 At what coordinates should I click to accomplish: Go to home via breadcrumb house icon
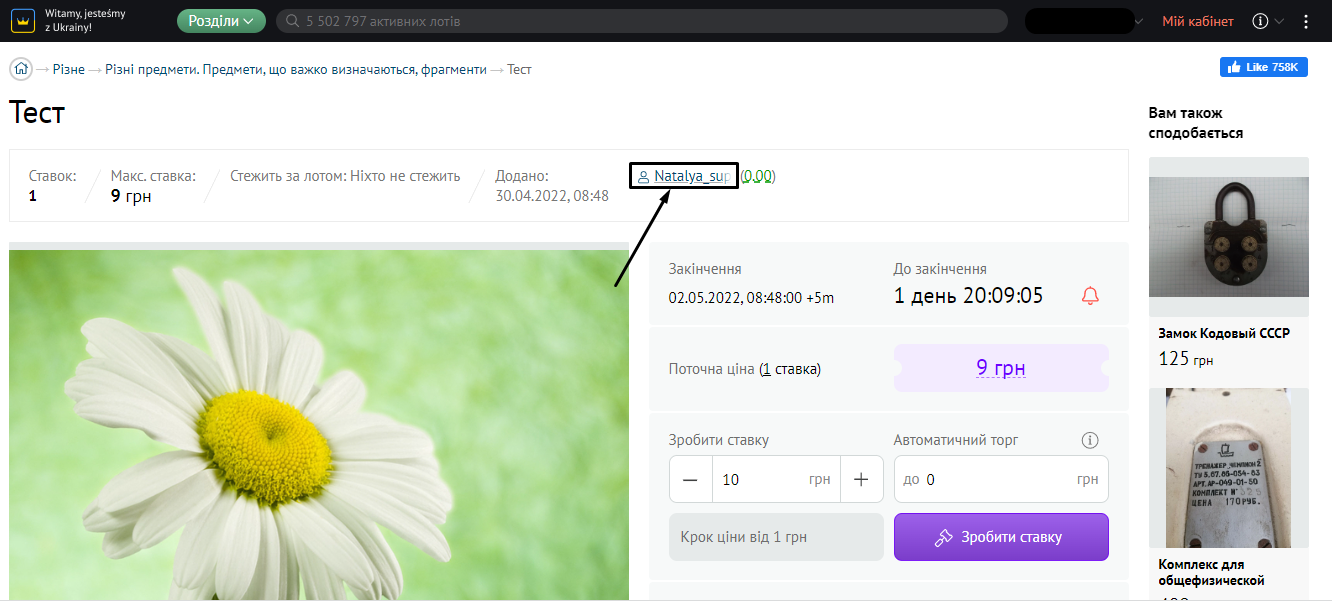click(x=21, y=70)
